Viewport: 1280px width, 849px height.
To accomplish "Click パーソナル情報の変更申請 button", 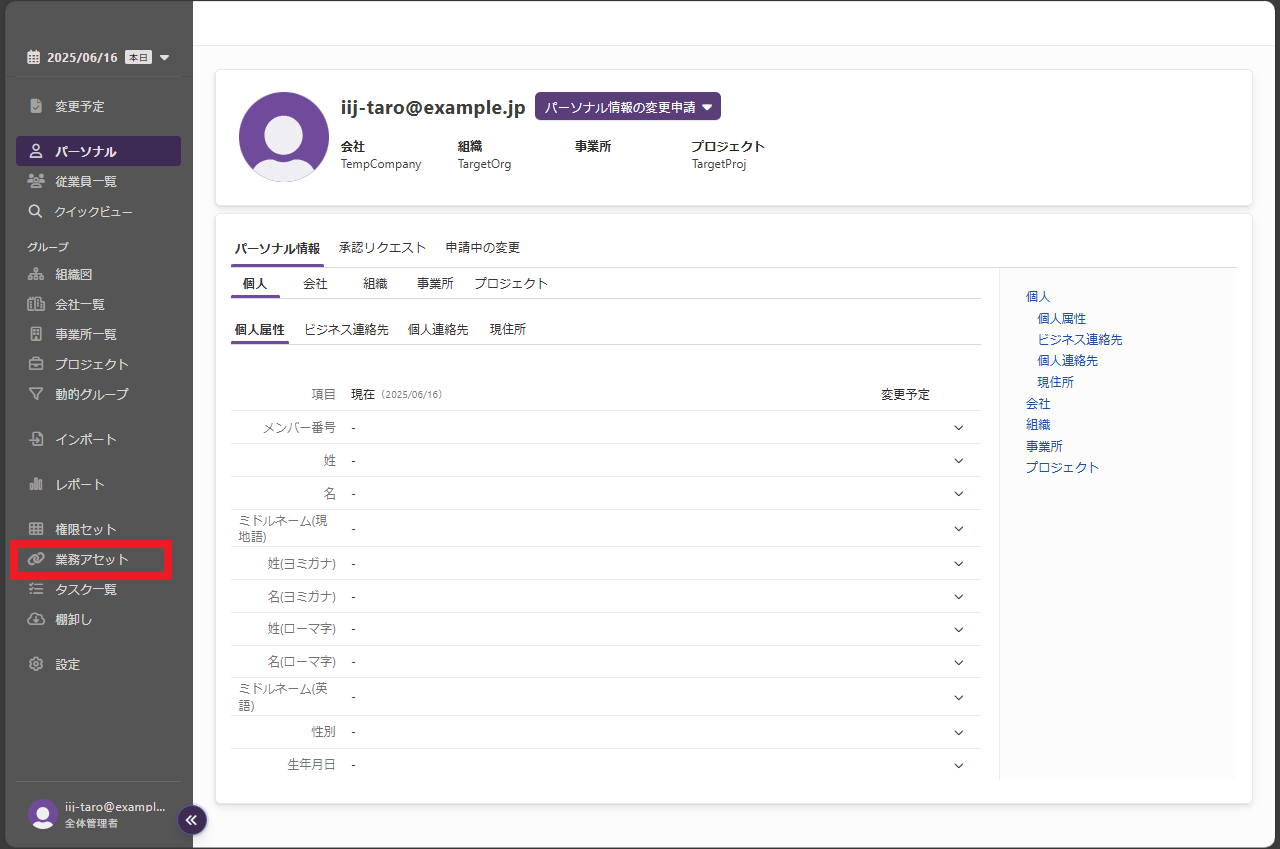I will (627, 107).
